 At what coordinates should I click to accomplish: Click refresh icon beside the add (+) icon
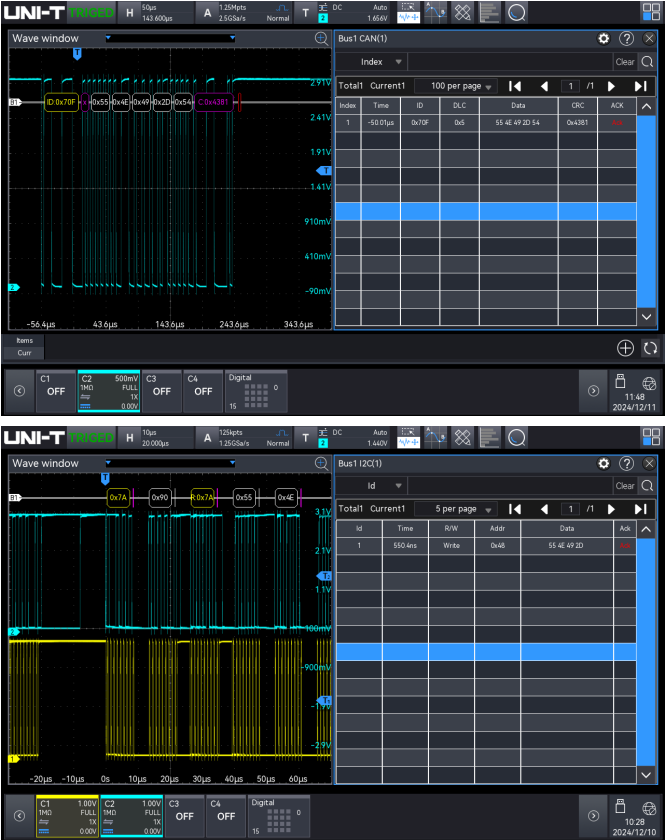coord(650,348)
